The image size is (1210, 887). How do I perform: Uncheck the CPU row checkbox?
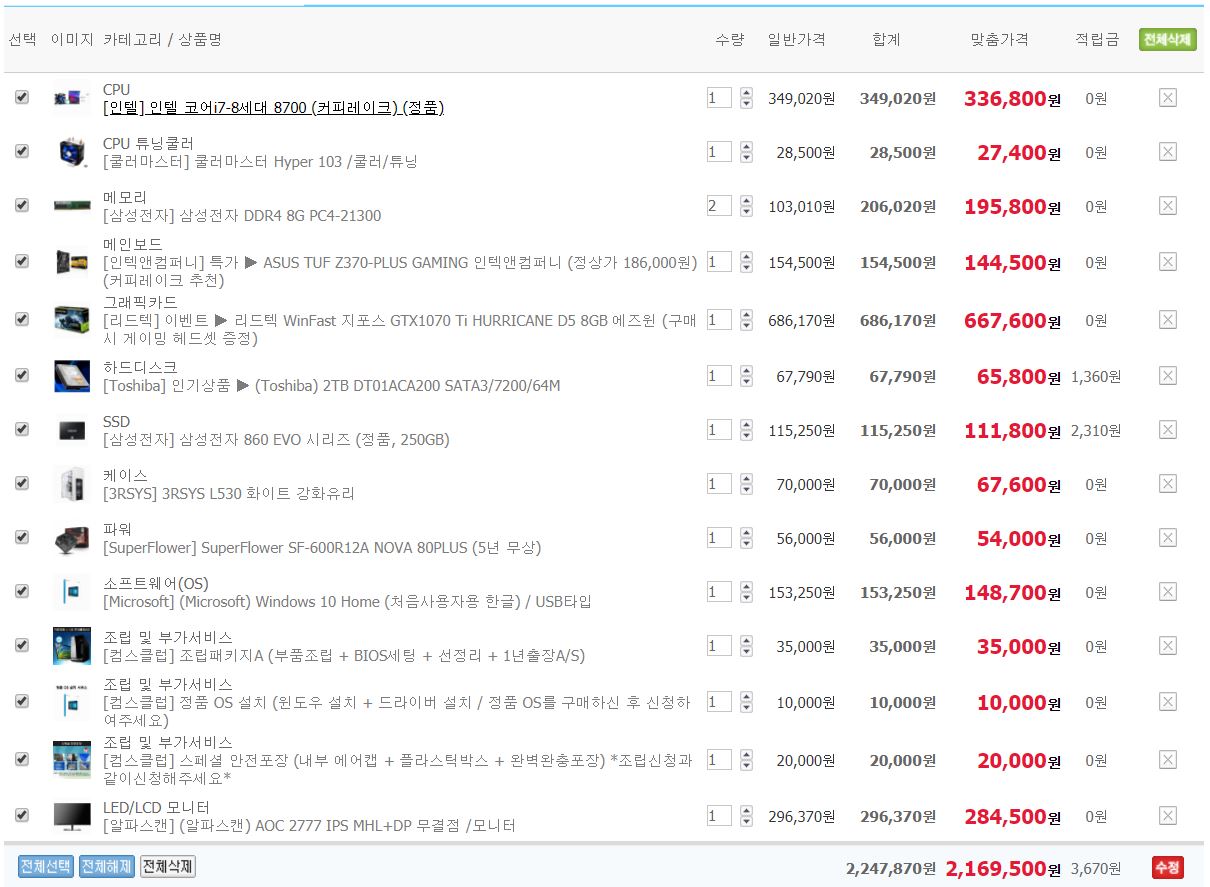tap(22, 98)
